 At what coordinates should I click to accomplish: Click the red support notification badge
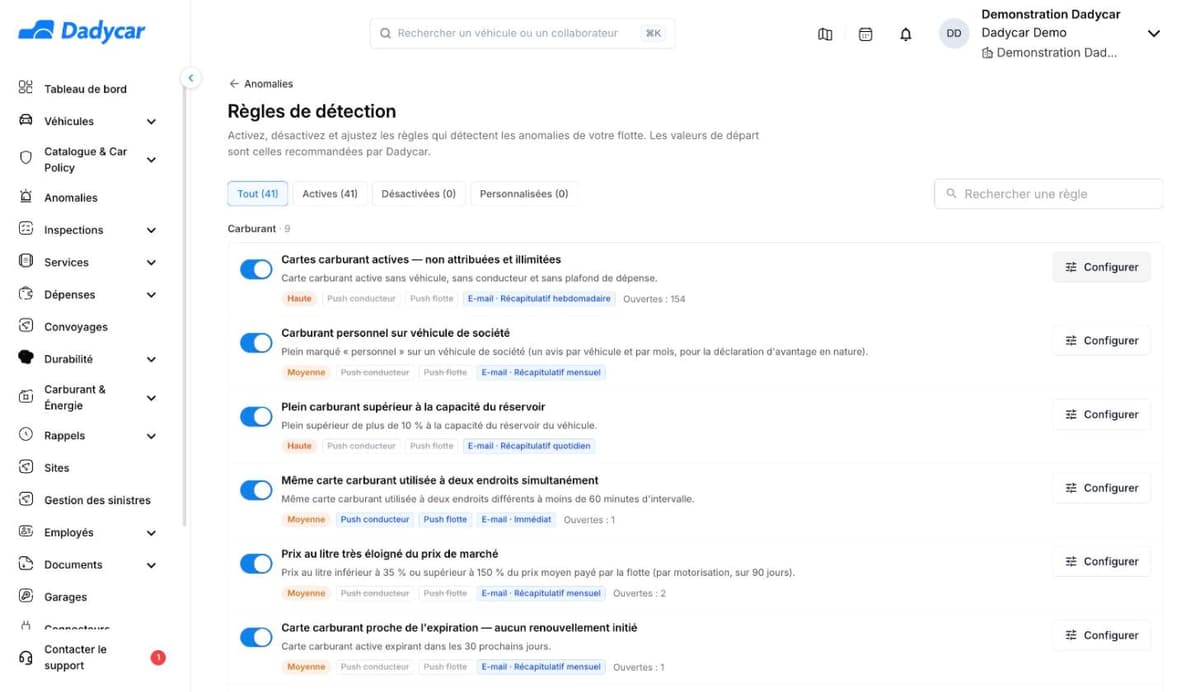158,657
